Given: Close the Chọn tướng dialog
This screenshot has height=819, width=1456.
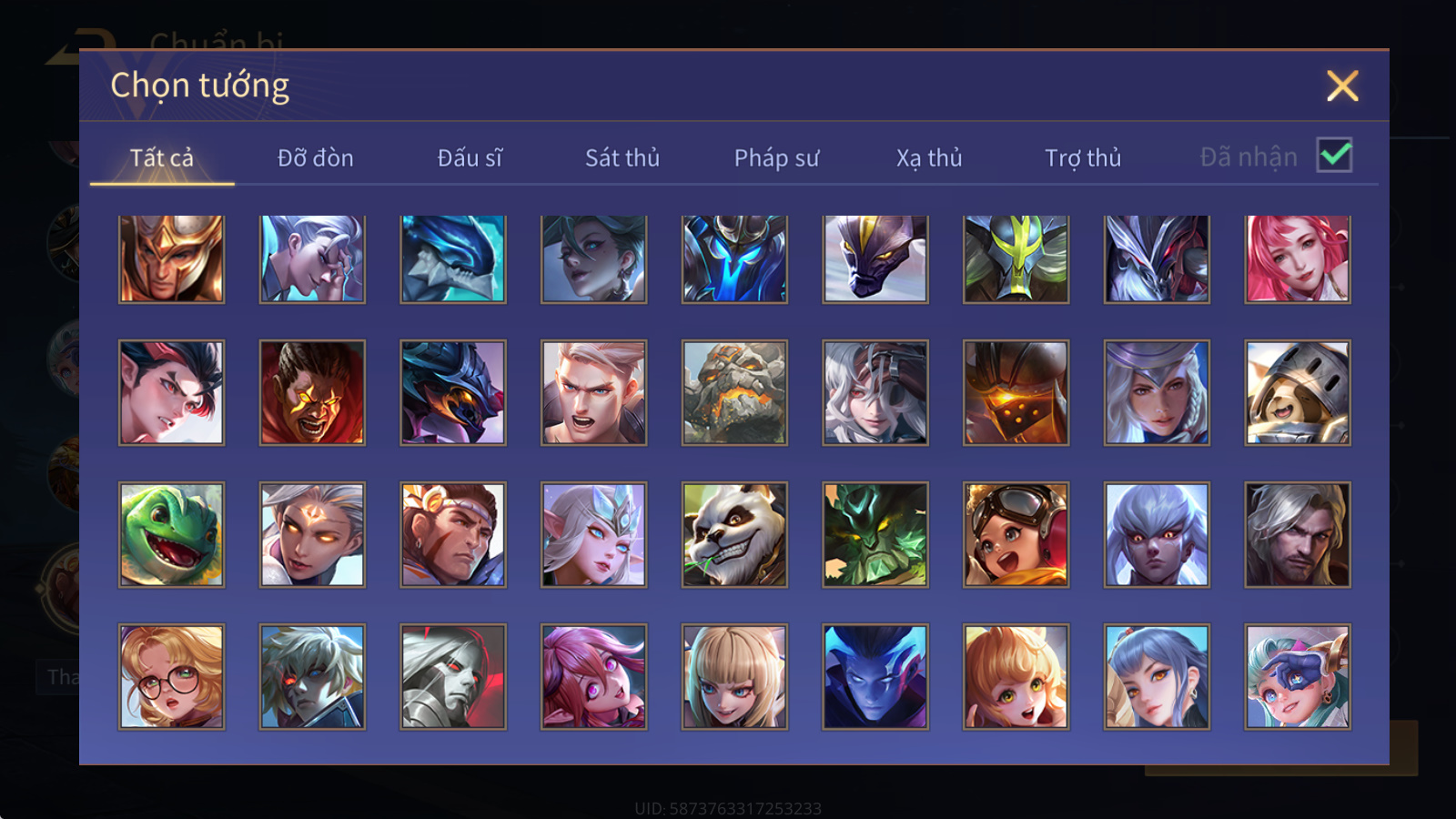Looking at the screenshot, I should pyautogui.click(x=1342, y=86).
